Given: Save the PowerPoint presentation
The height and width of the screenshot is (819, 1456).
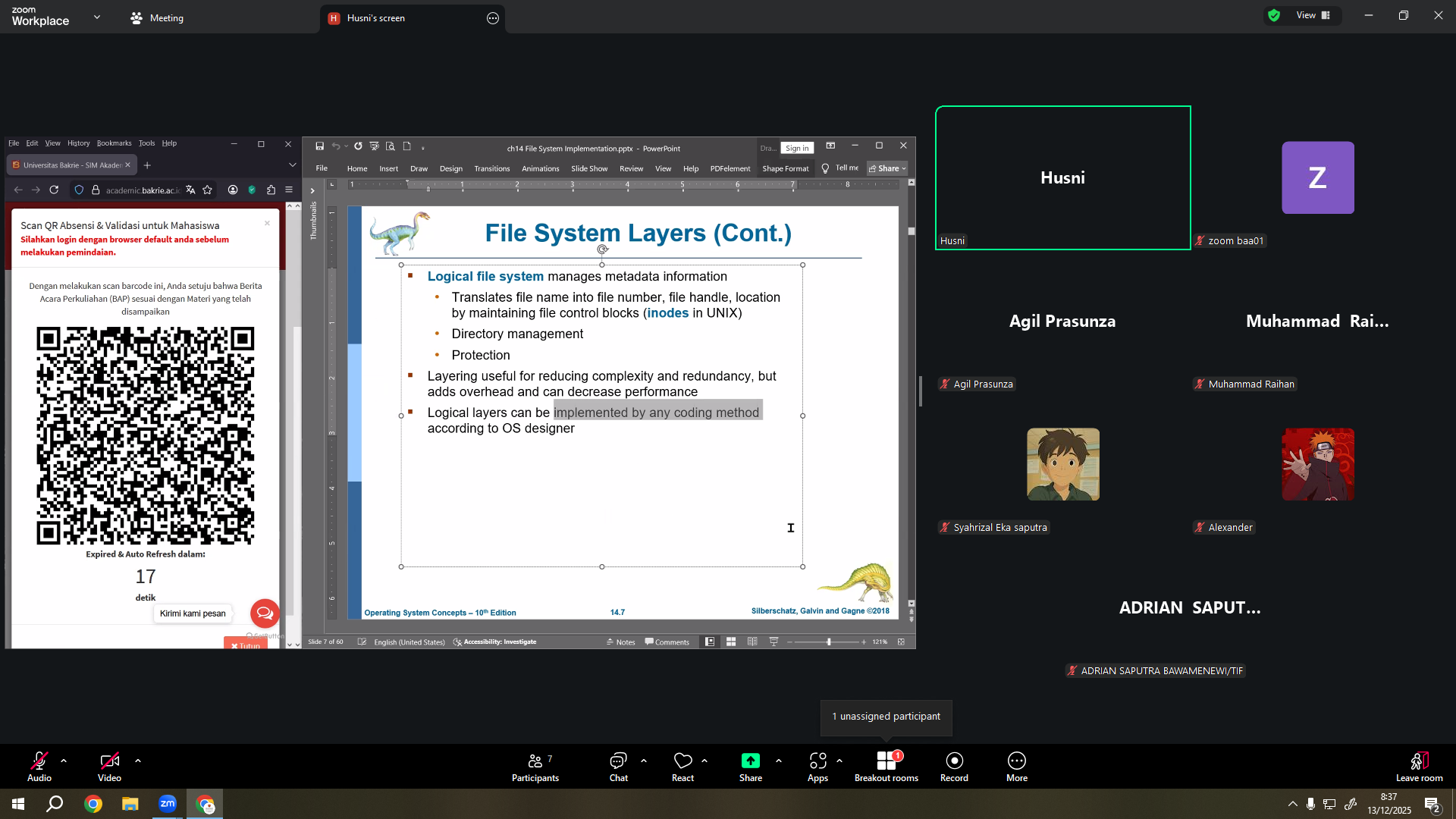Looking at the screenshot, I should [x=320, y=146].
